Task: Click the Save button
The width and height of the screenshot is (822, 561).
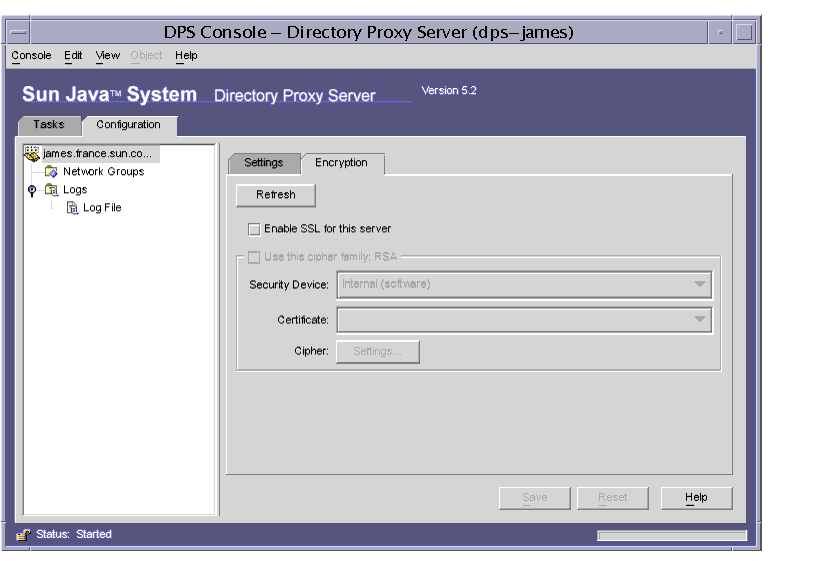Action: (x=535, y=498)
